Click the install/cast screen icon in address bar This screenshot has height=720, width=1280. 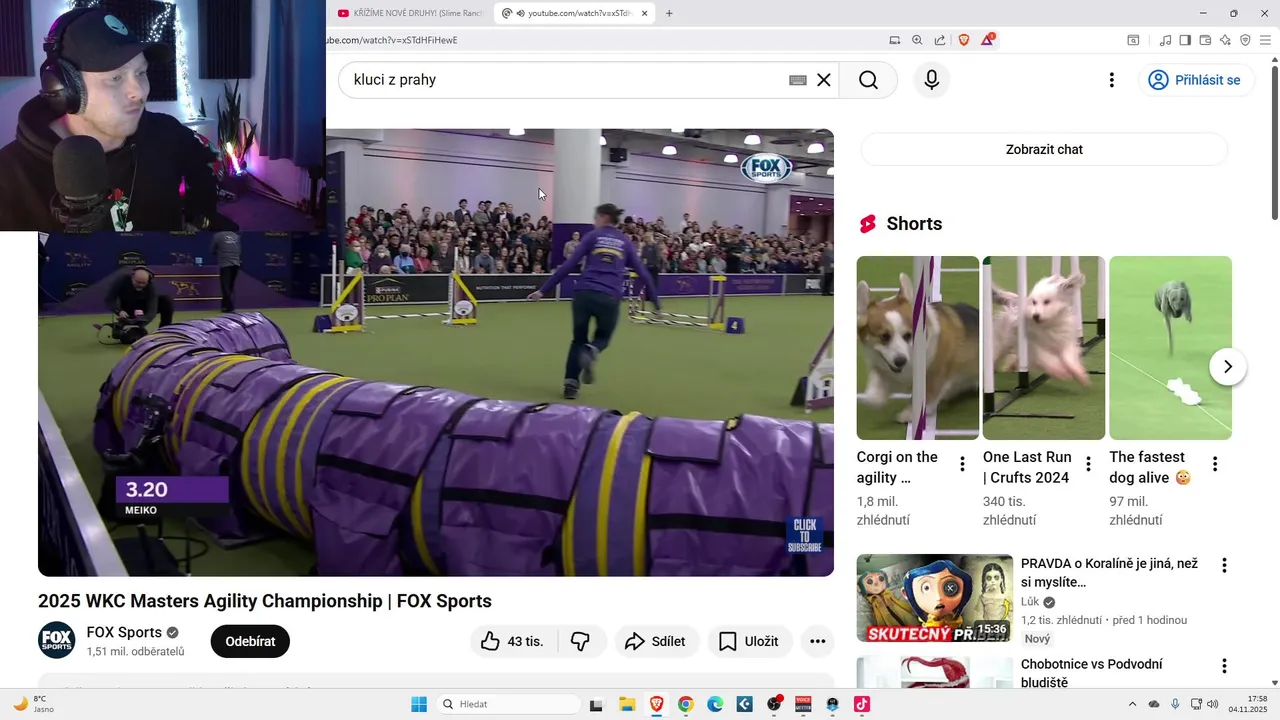[x=895, y=40]
